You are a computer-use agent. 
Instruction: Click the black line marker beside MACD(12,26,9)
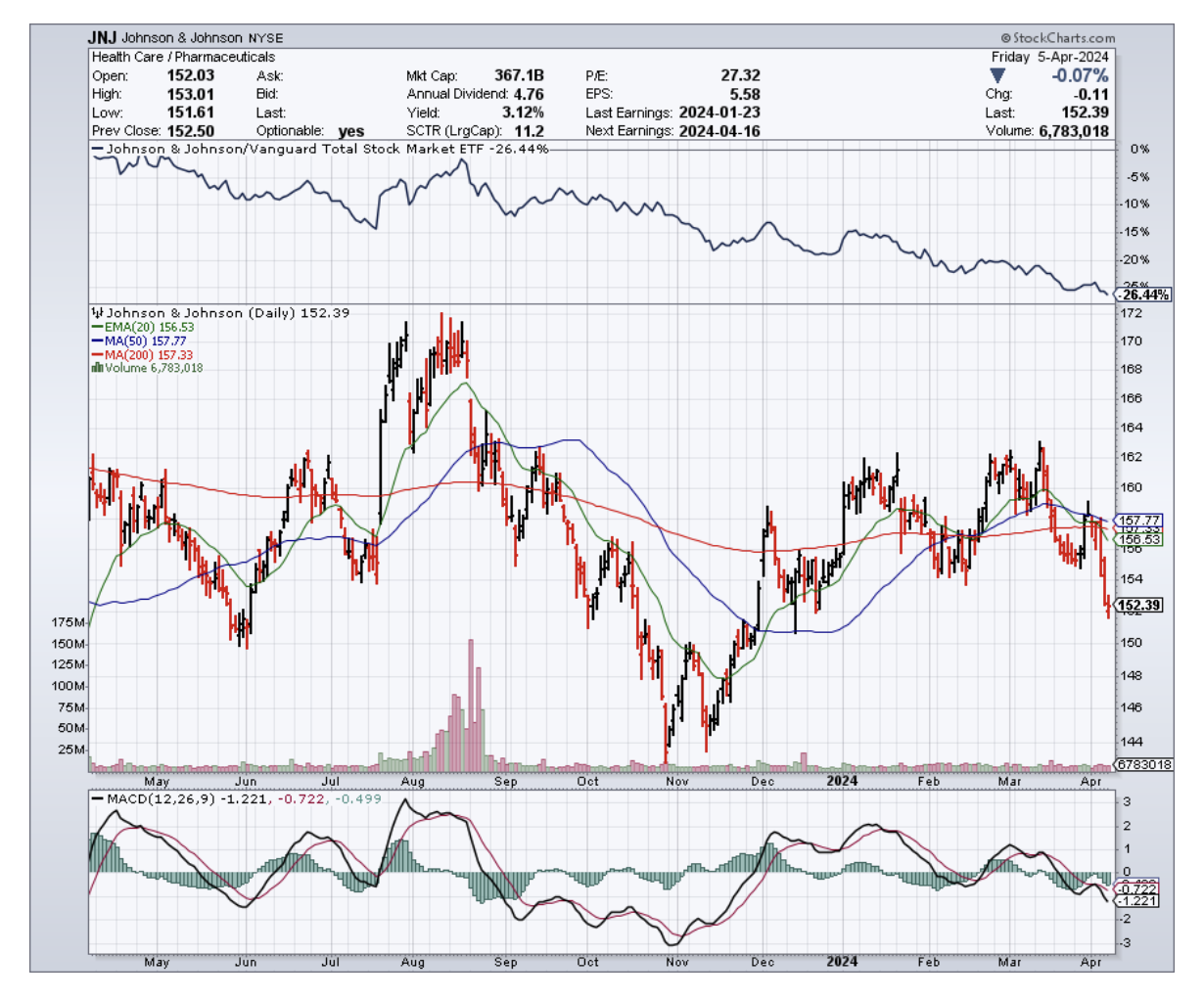click(x=97, y=798)
